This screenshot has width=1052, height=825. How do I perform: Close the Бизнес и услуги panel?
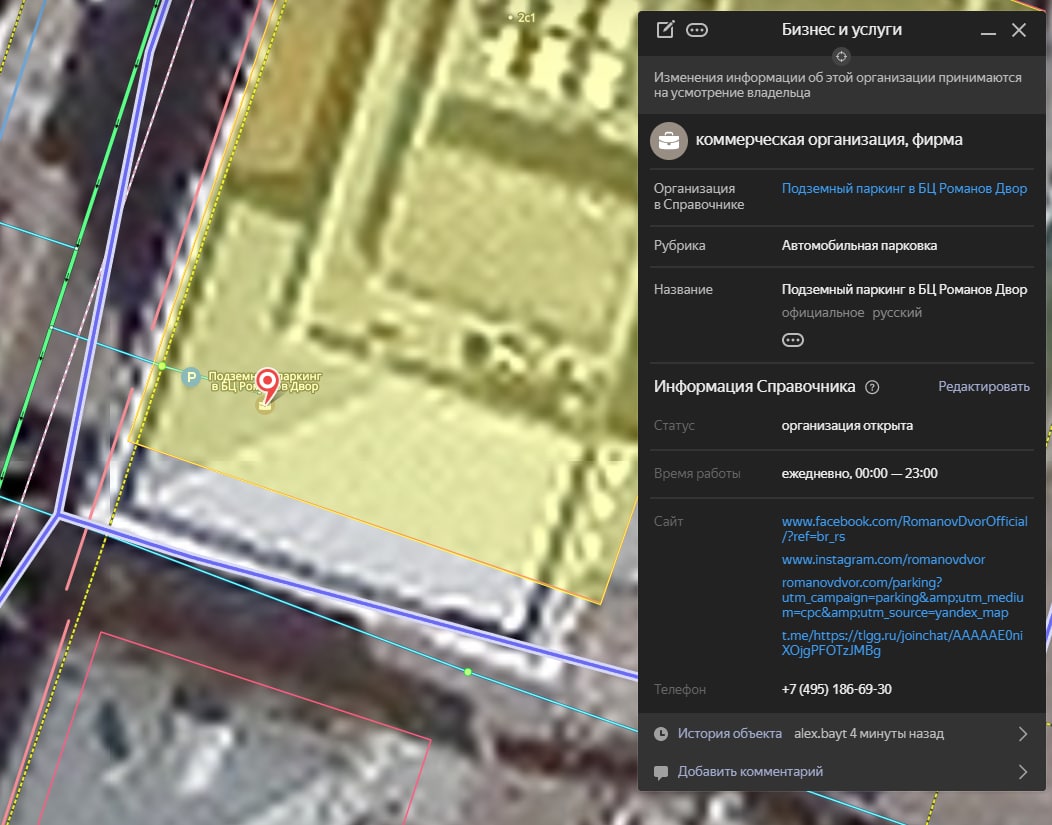coord(1019,30)
